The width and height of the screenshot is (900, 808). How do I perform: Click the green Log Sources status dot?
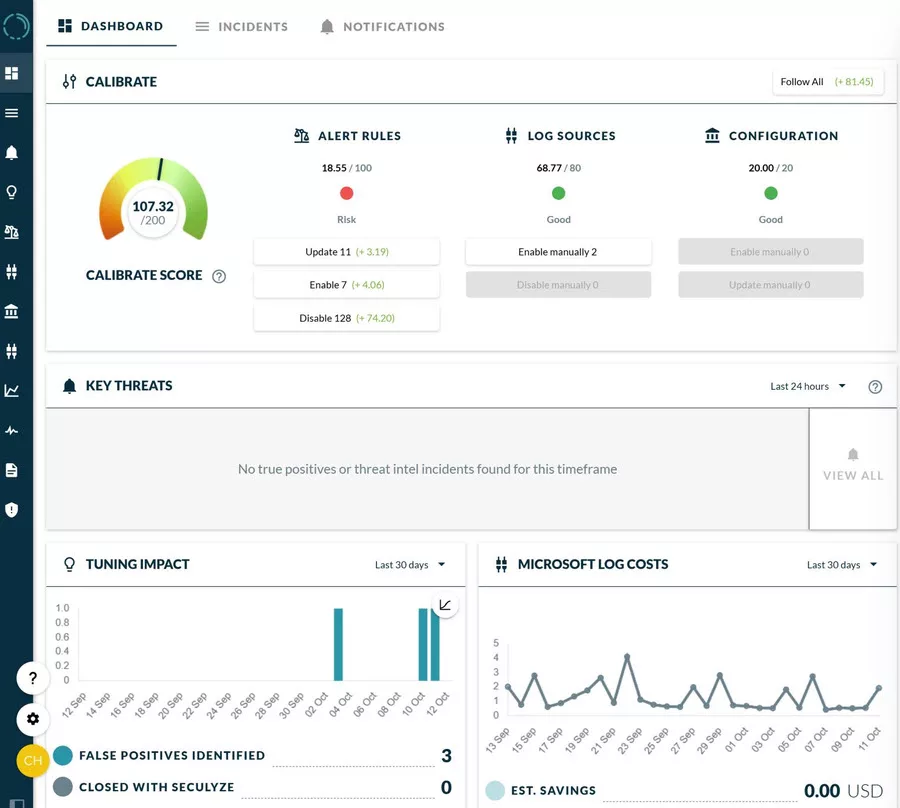[558, 193]
